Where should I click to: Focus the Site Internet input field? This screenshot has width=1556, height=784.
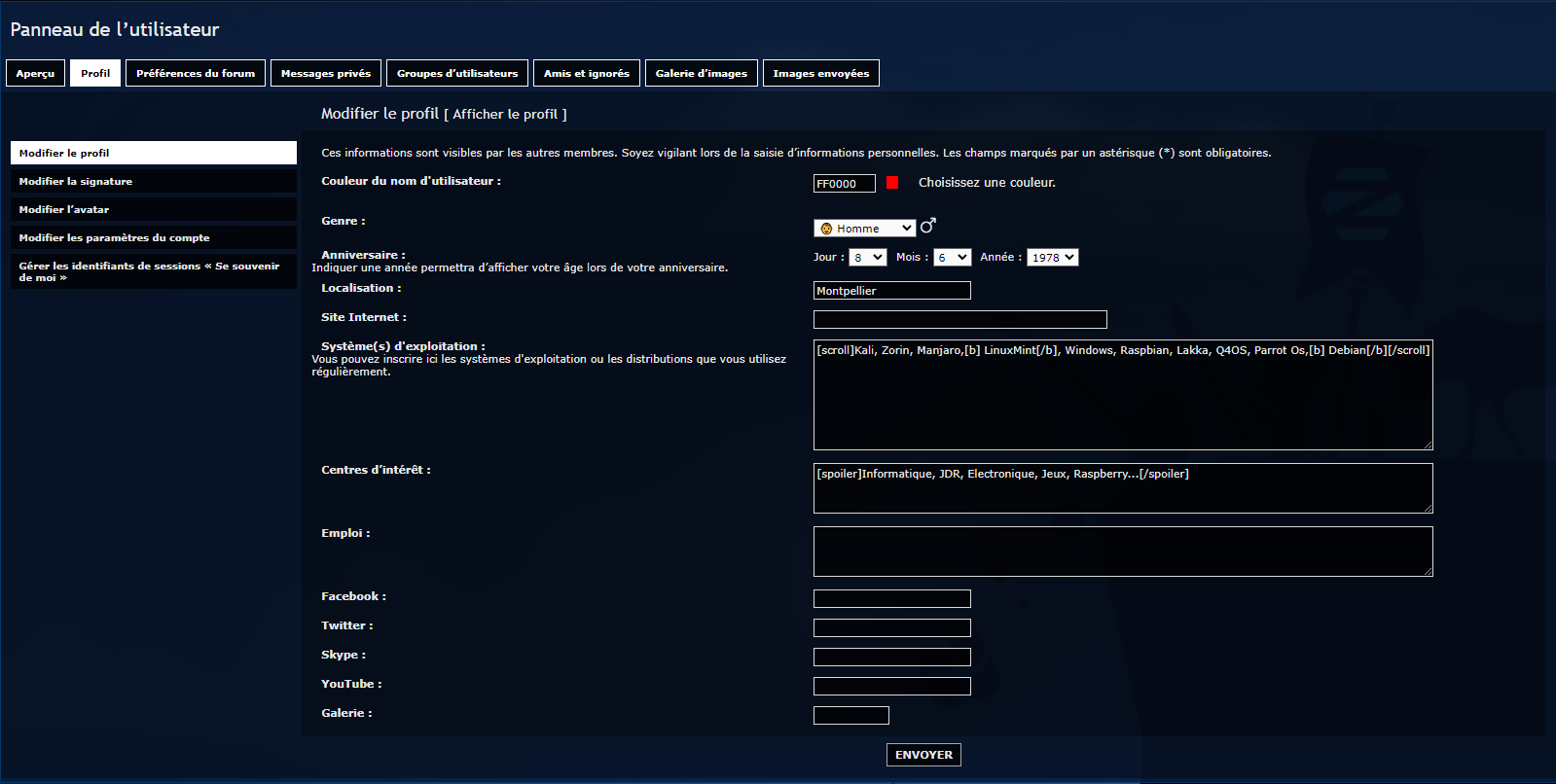click(959, 320)
